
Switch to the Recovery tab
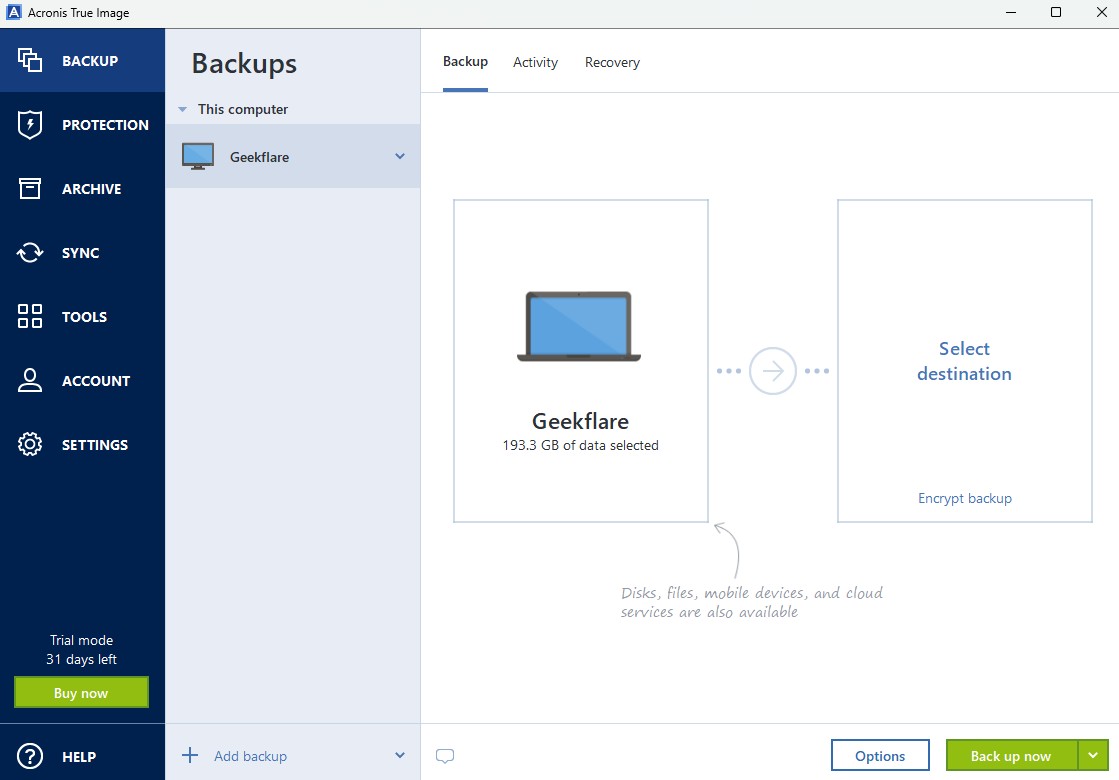612,63
